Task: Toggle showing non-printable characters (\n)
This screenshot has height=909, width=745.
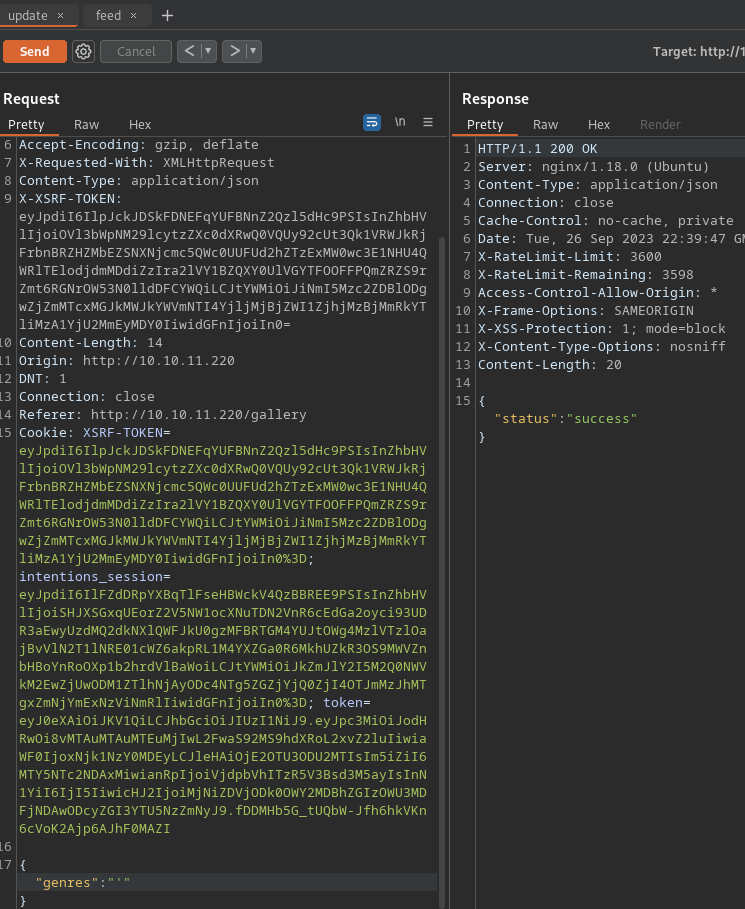Action: click(x=400, y=122)
